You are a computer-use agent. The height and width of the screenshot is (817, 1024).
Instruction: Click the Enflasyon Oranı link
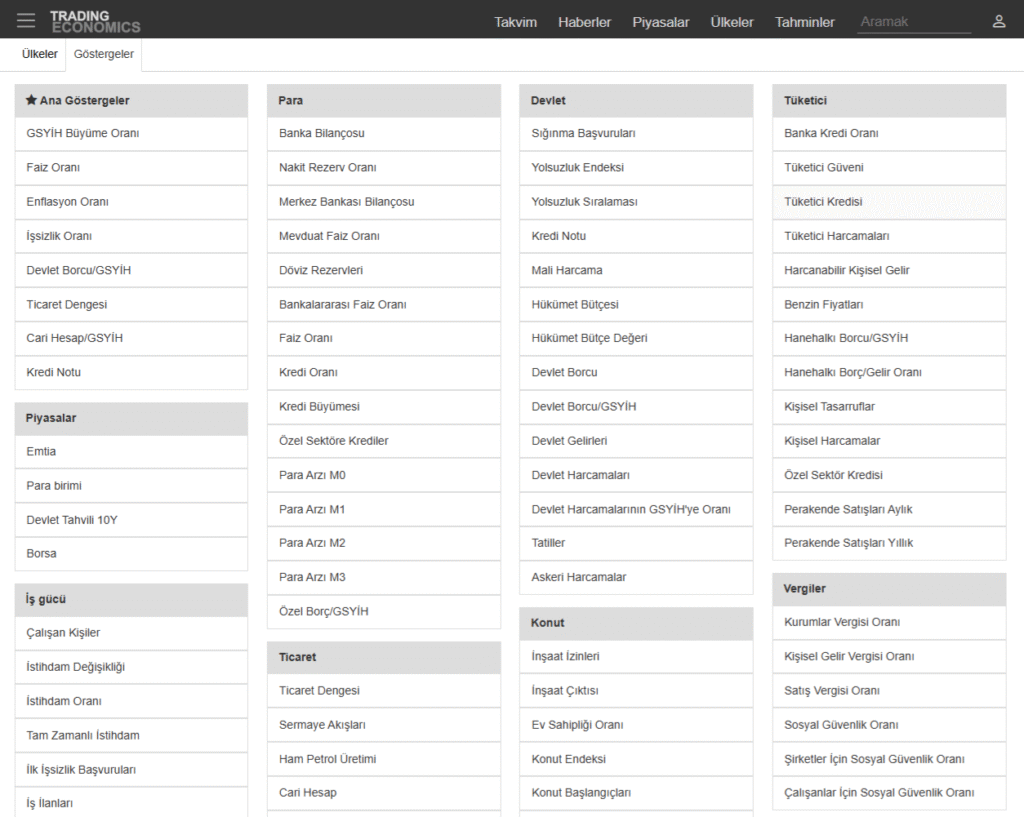point(67,201)
